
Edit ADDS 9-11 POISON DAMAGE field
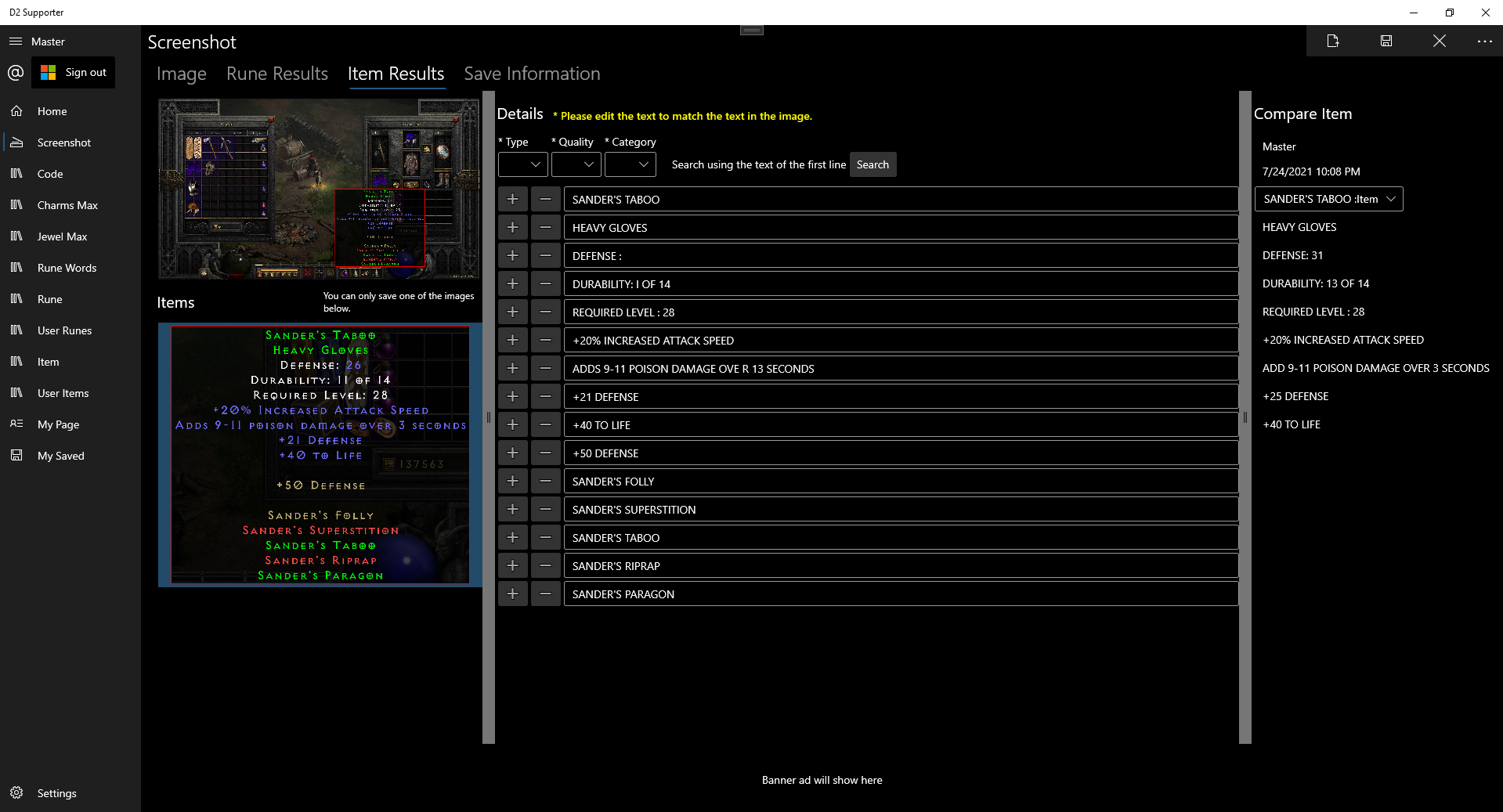pos(901,369)
